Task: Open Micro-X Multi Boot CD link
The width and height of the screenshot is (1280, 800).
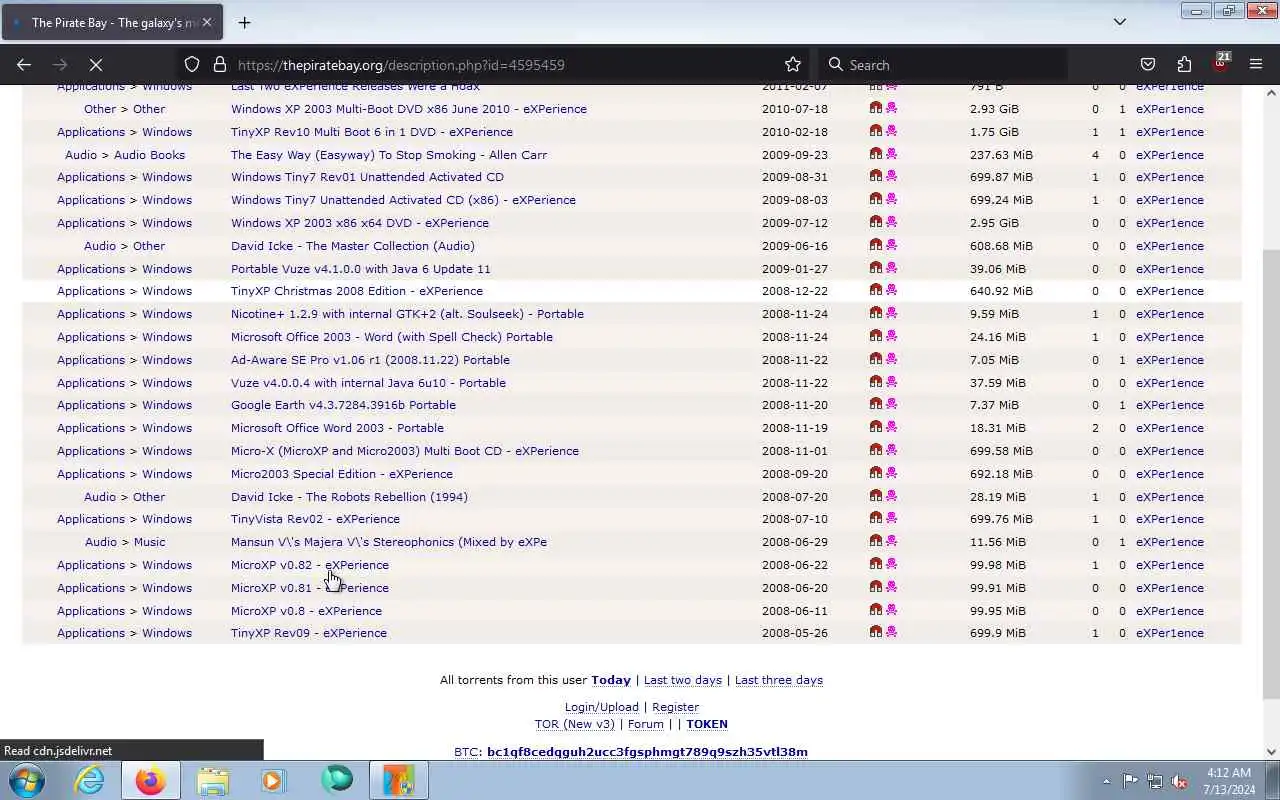Action: [405, 451]
